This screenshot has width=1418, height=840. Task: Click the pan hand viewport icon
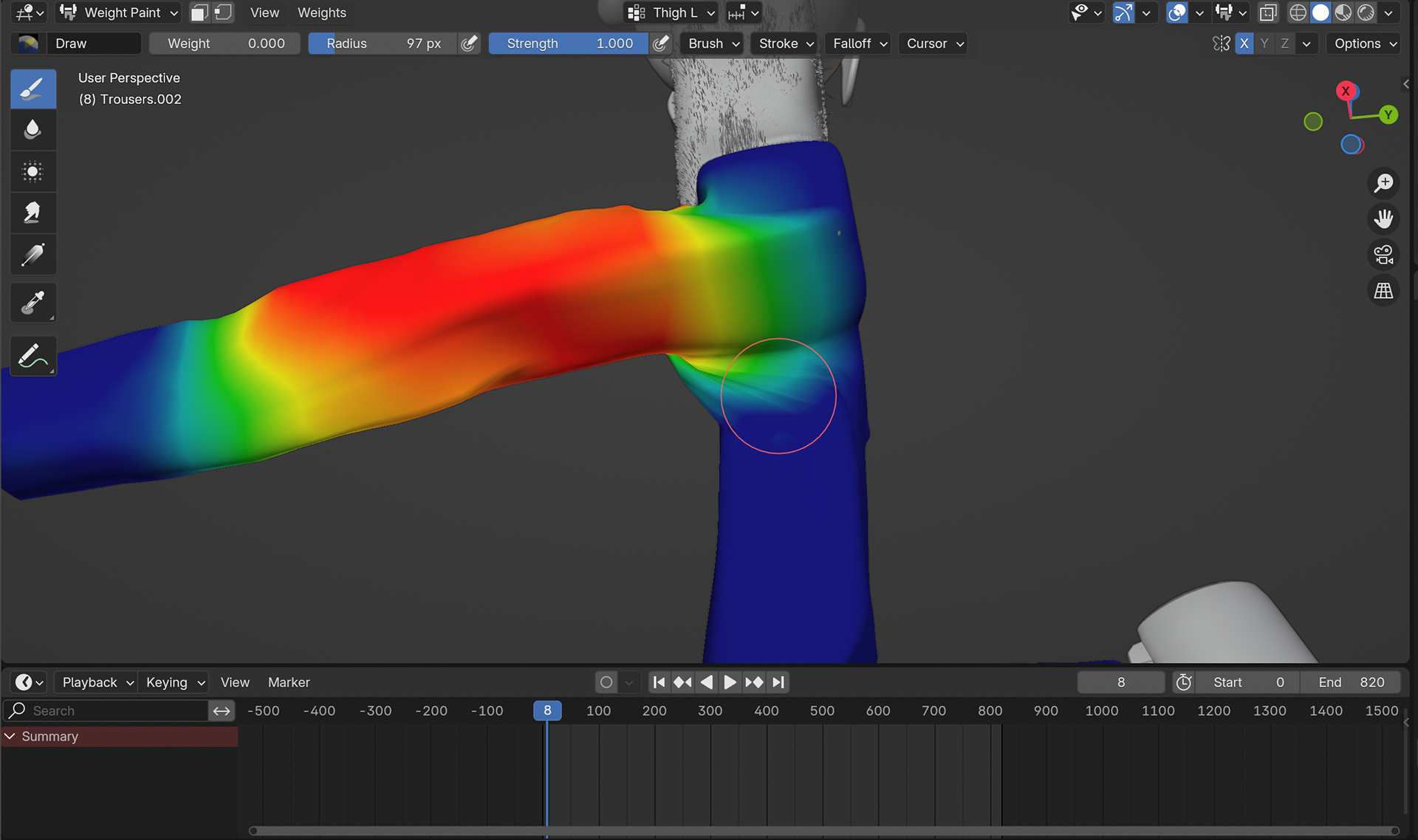point(1383,219)
